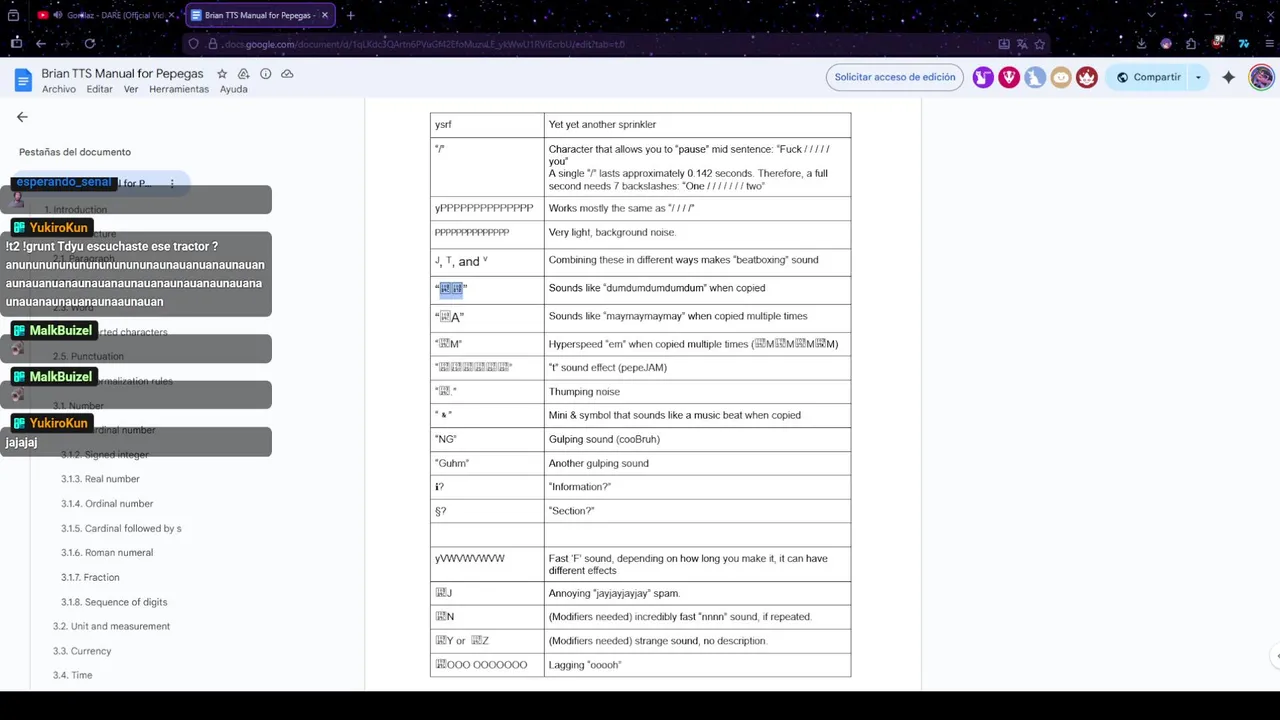The image size is (1280, 720).
Task: Open the Herramientas menu
Action: (179, 89)
